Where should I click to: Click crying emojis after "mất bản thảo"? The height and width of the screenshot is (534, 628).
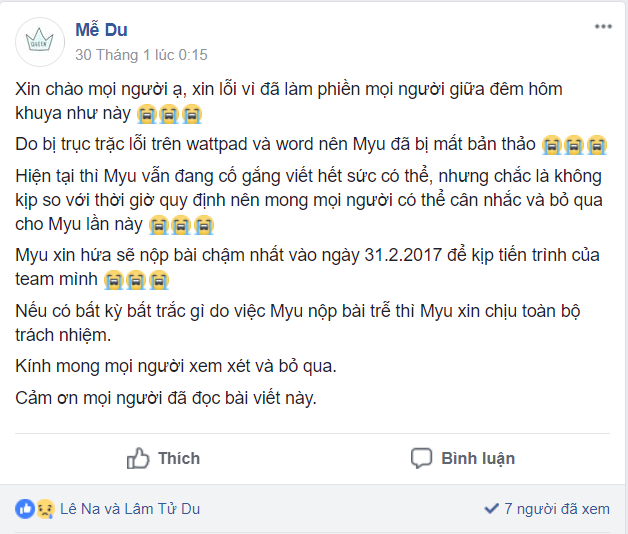(x=574, y=145)
